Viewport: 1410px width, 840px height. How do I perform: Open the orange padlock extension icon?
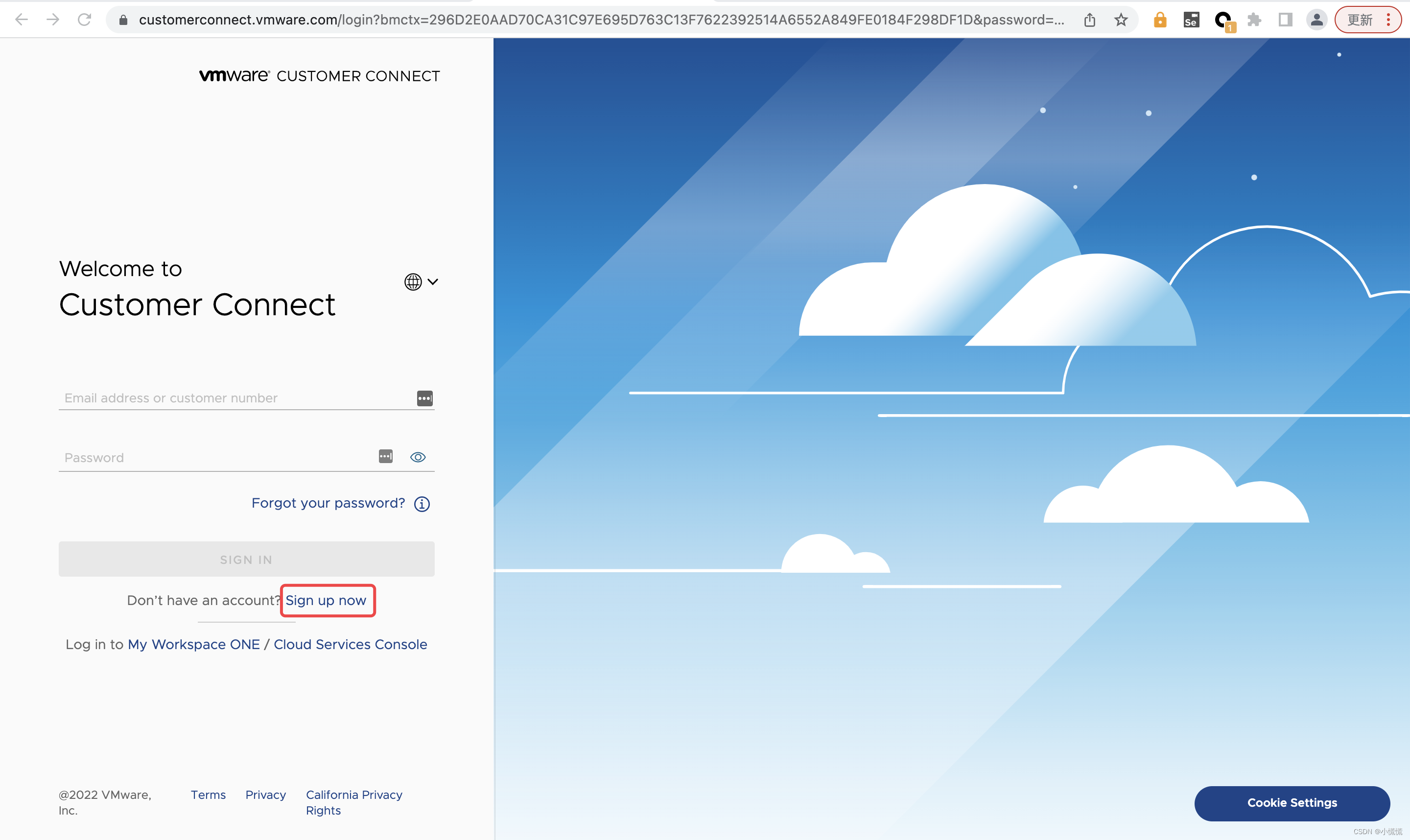1160,20
